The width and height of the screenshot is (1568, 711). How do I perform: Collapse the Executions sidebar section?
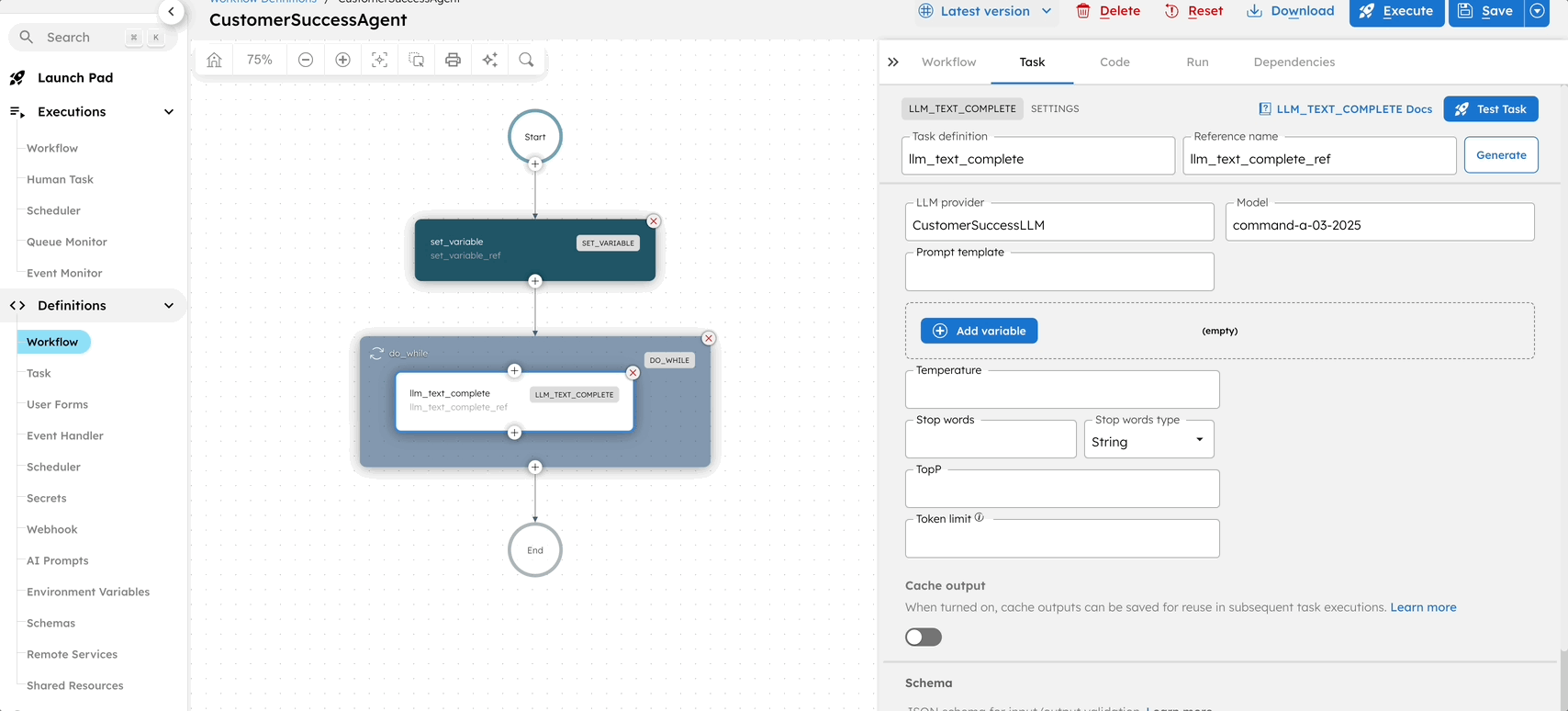click(x=169, y=112)
